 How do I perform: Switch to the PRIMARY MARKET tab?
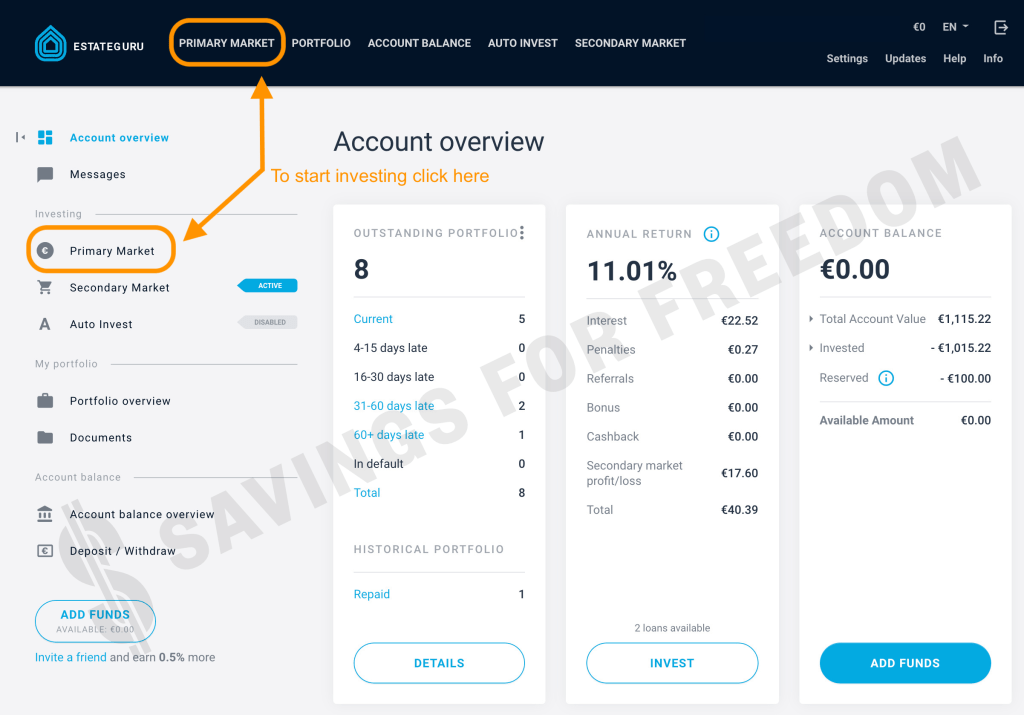click(x=227, y=43)
